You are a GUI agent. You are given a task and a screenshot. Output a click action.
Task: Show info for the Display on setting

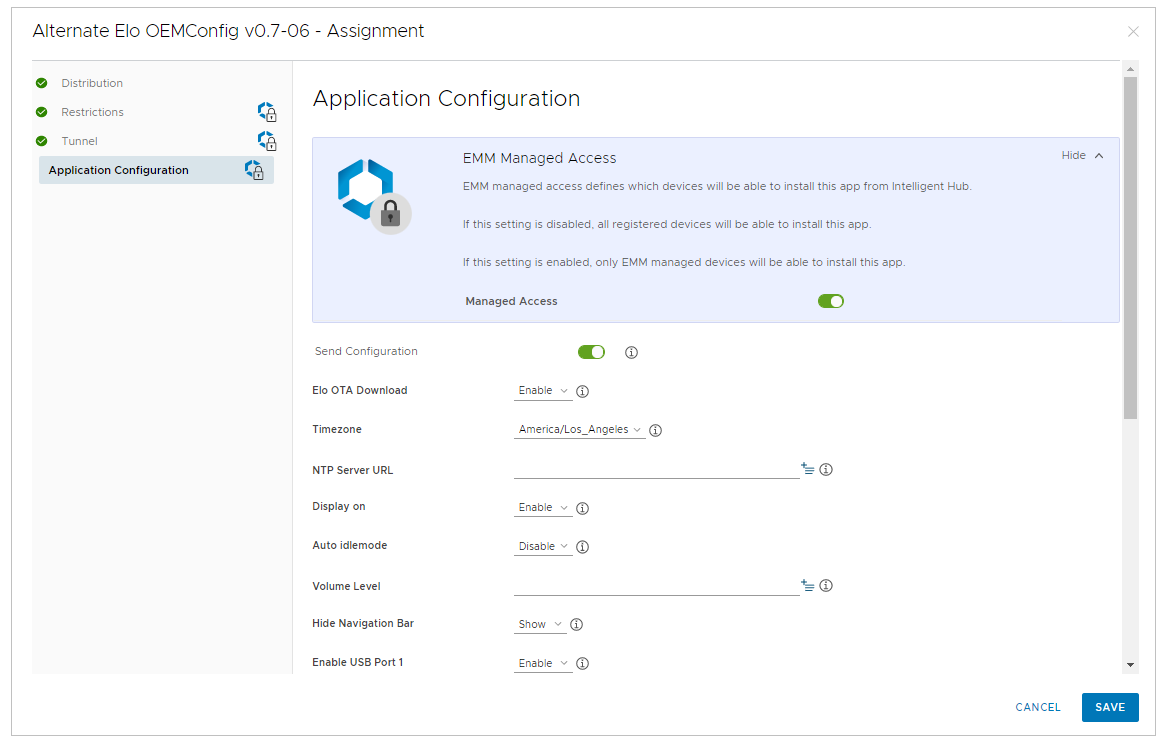(x=583, y=508)
